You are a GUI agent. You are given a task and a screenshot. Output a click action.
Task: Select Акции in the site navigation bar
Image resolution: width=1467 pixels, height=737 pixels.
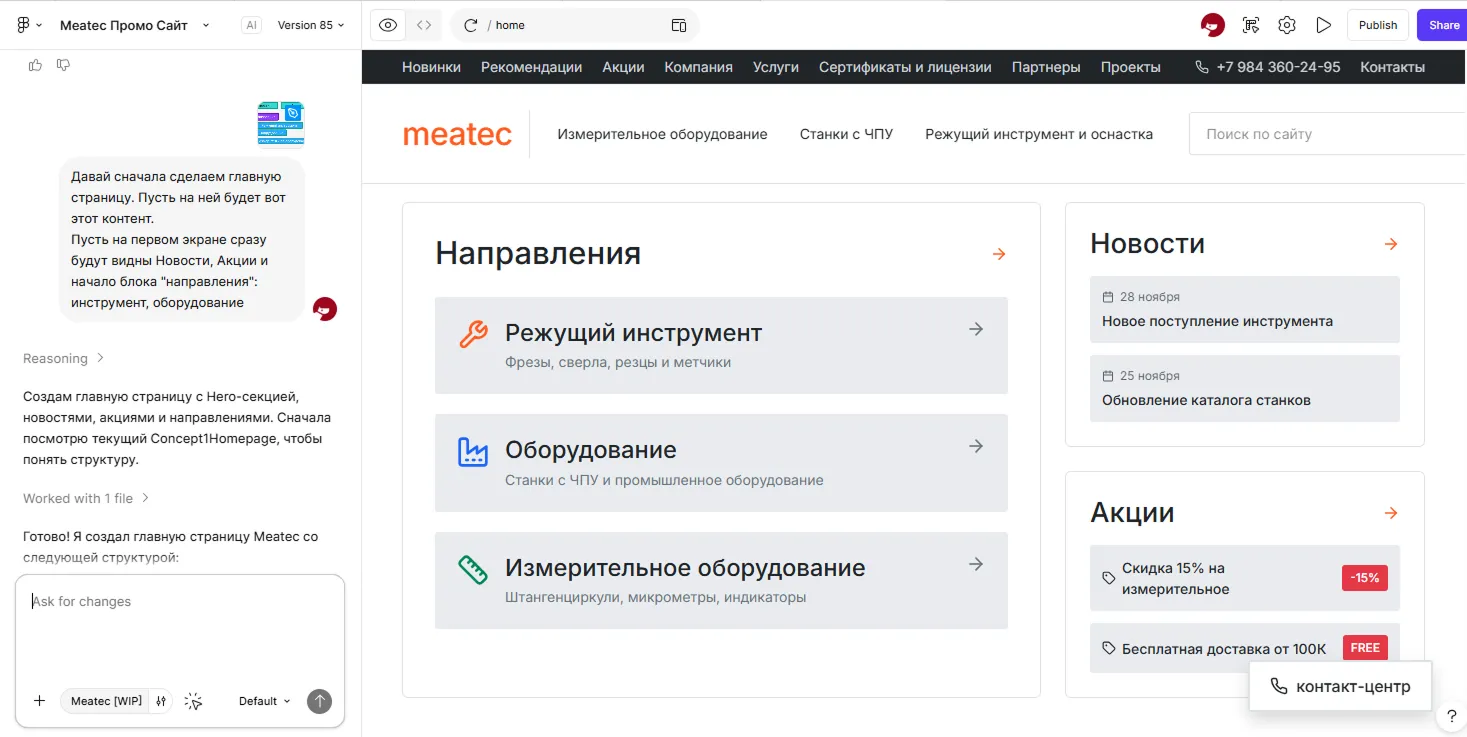(x=623, y=67)
